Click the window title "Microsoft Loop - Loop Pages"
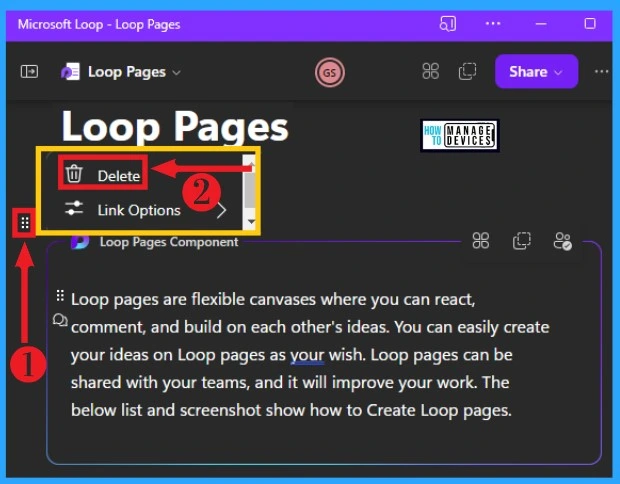The height and width of the screenshot is (484, 620). pyautogui.click(x=99, y=25)
